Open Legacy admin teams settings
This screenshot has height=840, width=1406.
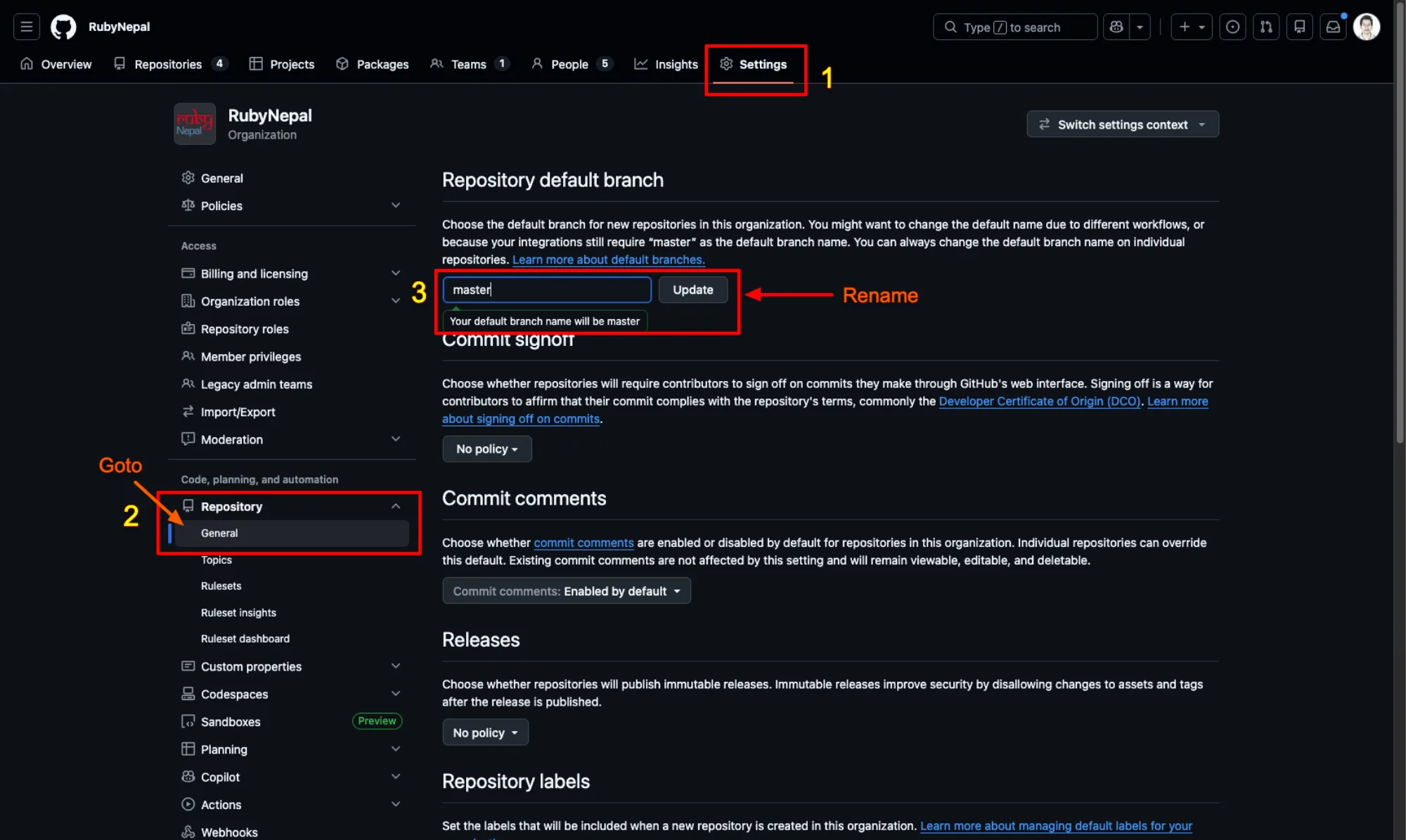click(x=292, y=384)
